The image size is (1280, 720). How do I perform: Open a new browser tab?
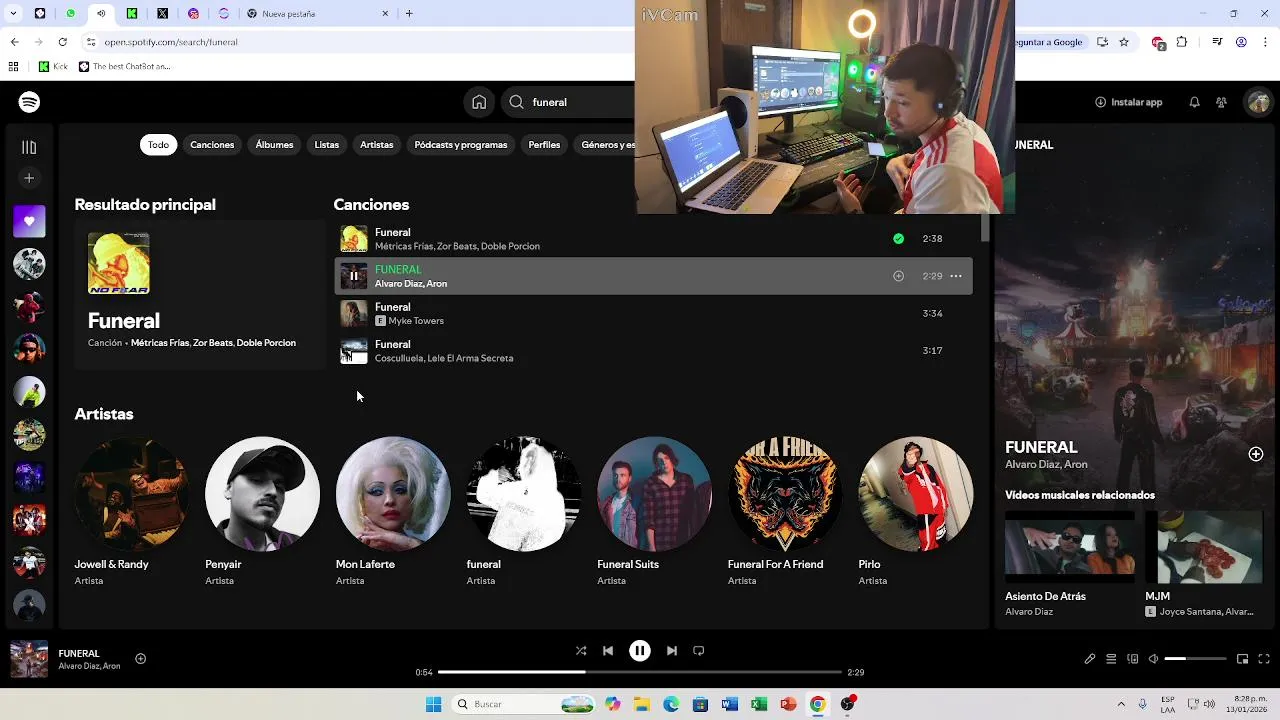pyautogui.click(x=409, y=14)
